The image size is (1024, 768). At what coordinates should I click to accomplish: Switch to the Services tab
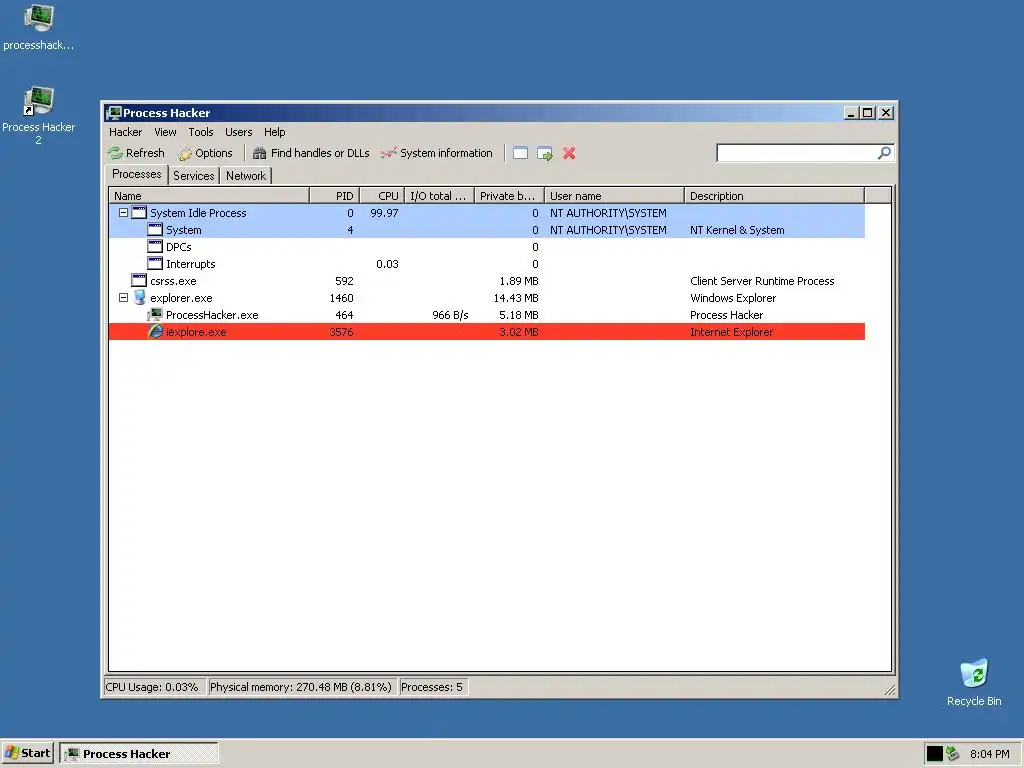click(194, 176)
